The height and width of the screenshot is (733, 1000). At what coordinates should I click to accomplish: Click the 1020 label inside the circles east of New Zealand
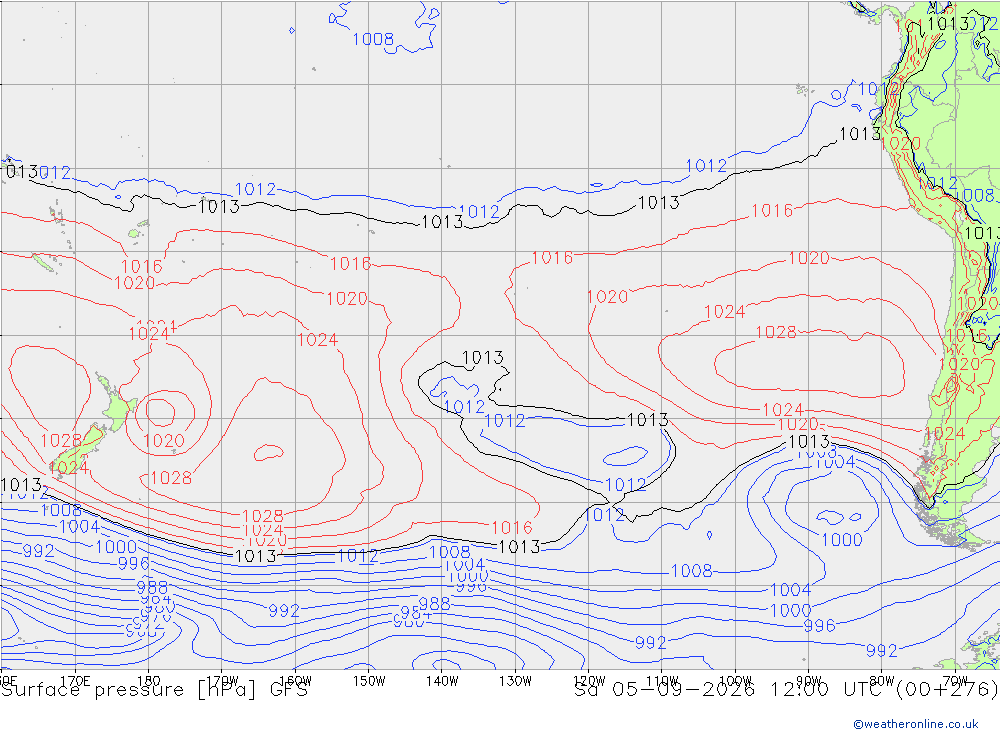click(164, 441)
